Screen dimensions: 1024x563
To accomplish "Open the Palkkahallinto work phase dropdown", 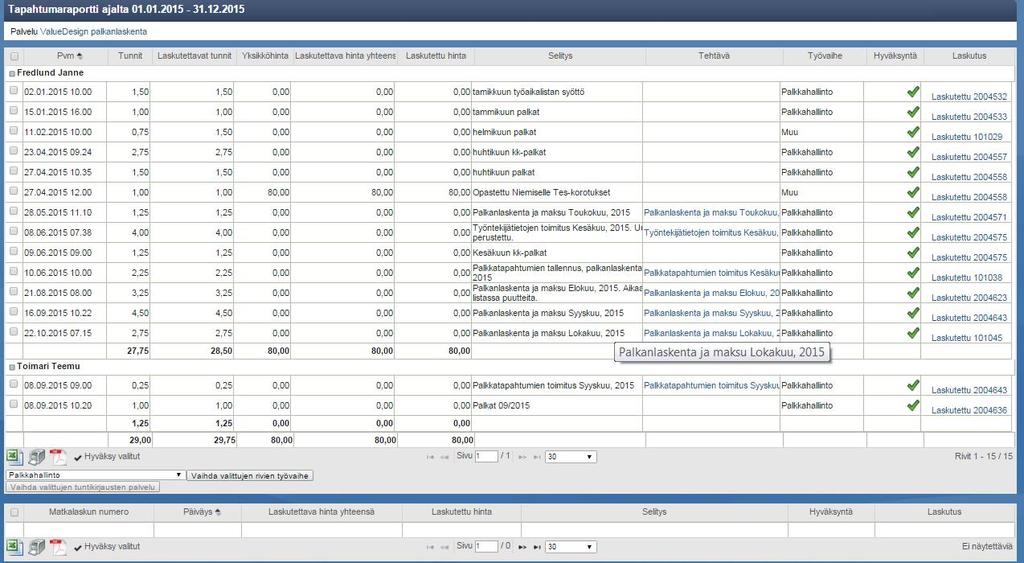I will click(95, 475).
